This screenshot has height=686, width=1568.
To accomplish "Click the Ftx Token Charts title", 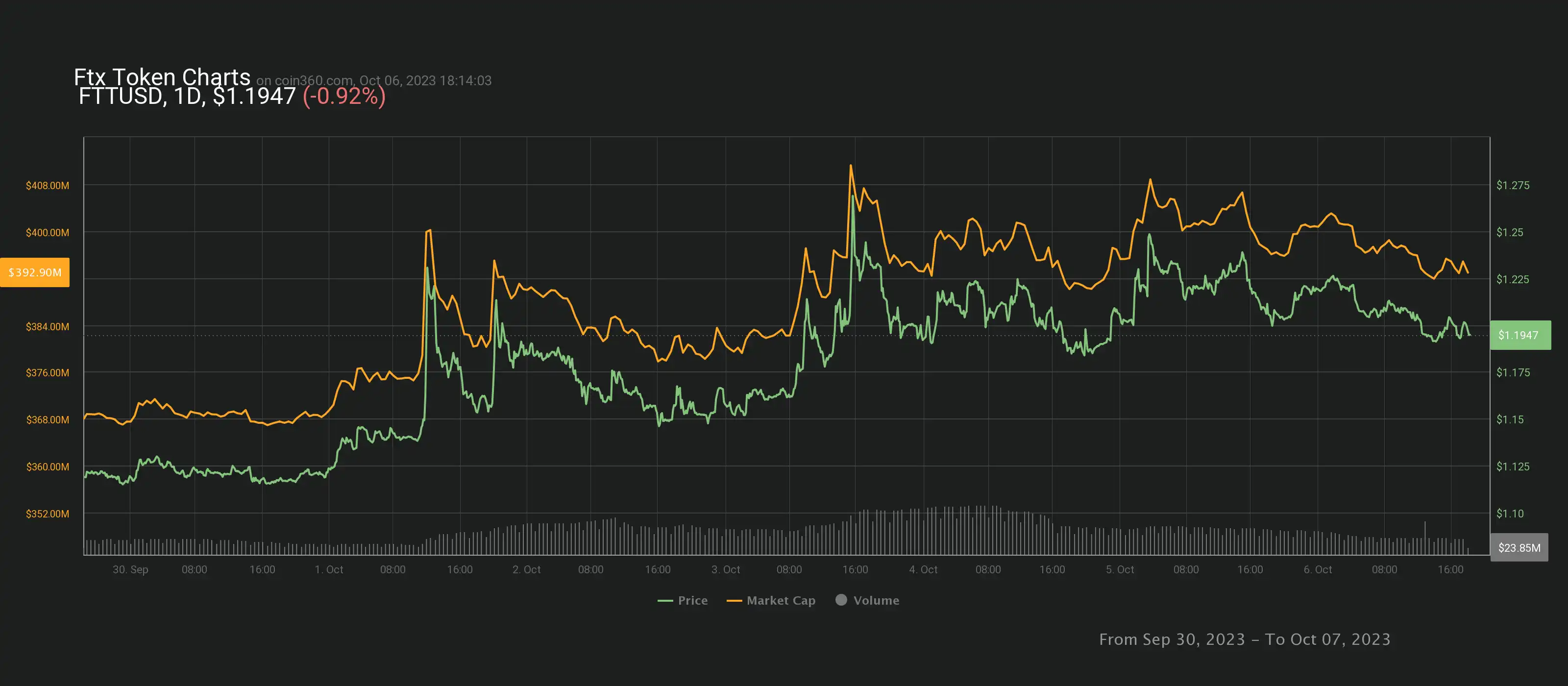I will 162,77.
